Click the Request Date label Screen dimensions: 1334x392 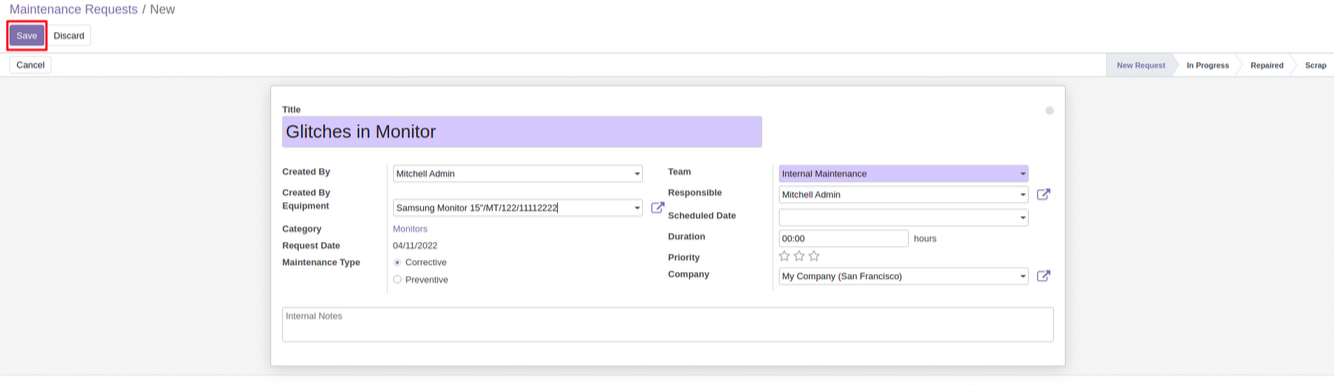(311, 246)
